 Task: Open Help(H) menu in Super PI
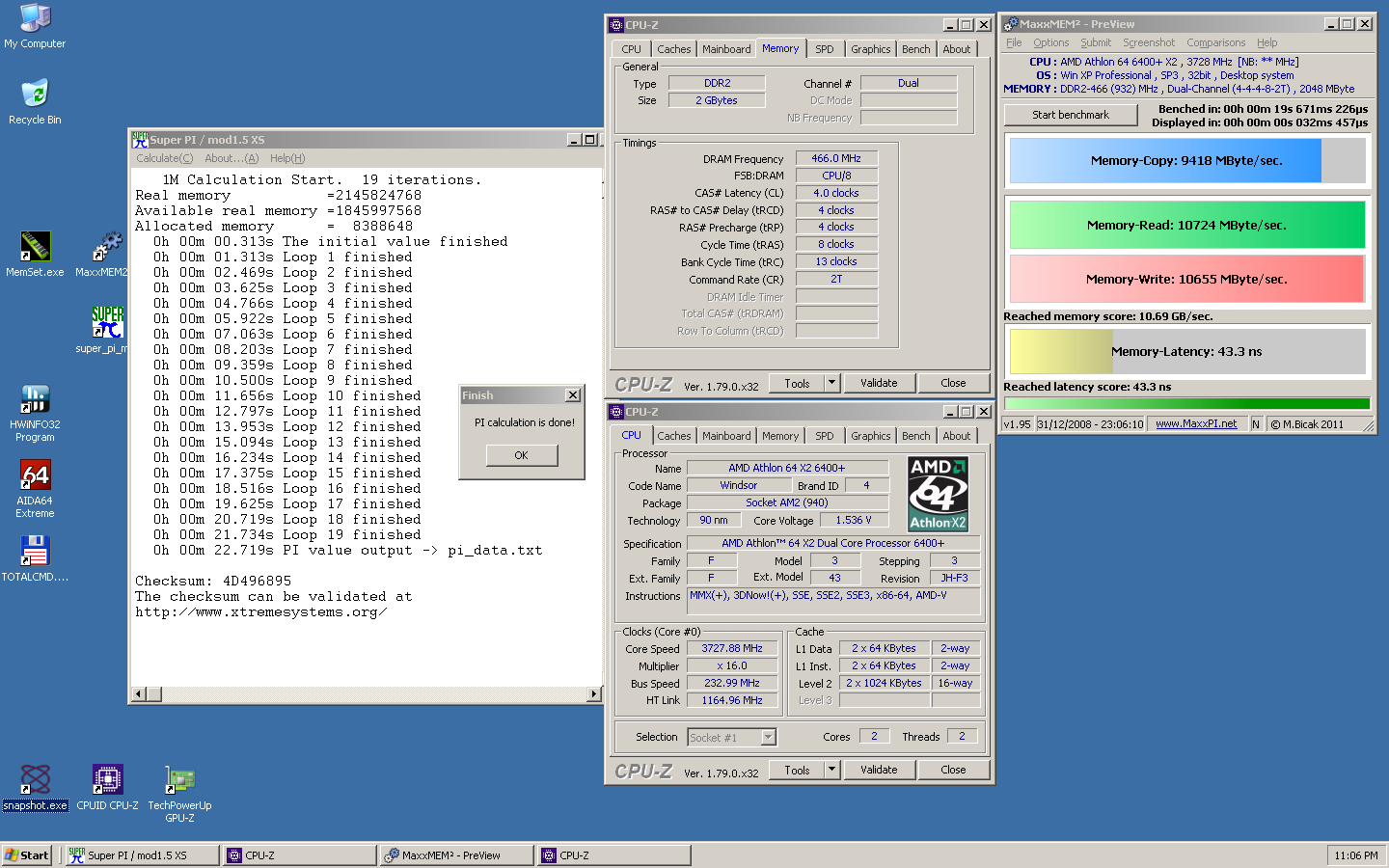287,158
